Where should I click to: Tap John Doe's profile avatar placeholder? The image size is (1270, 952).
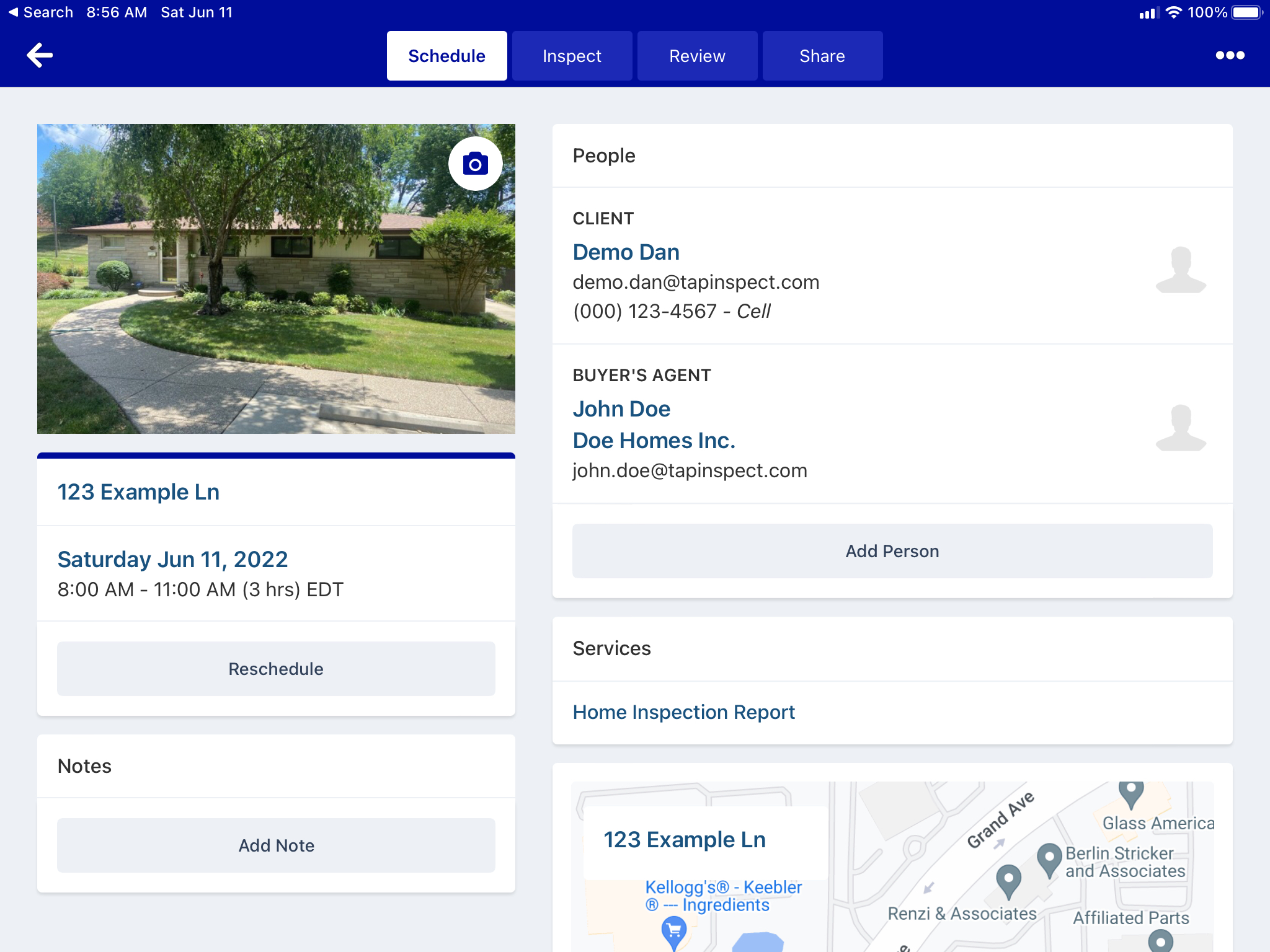tap(1181, 428)
